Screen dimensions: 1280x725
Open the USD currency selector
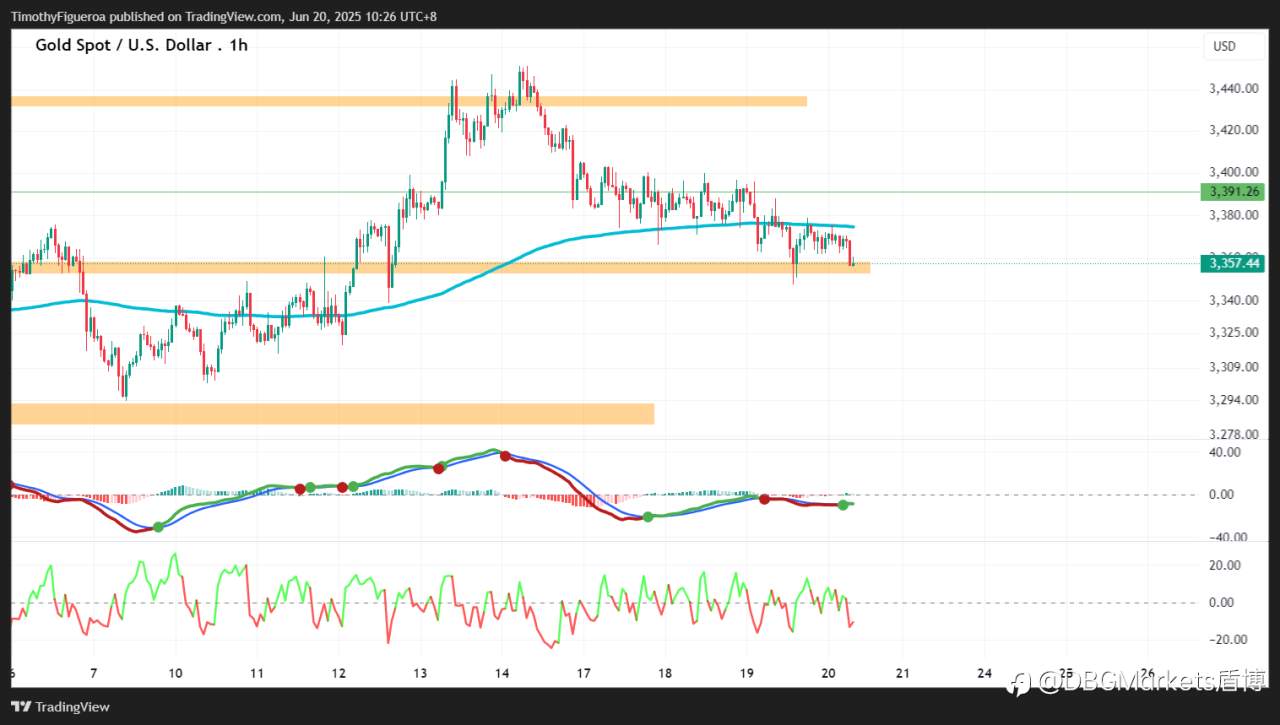pos(1225,46)
